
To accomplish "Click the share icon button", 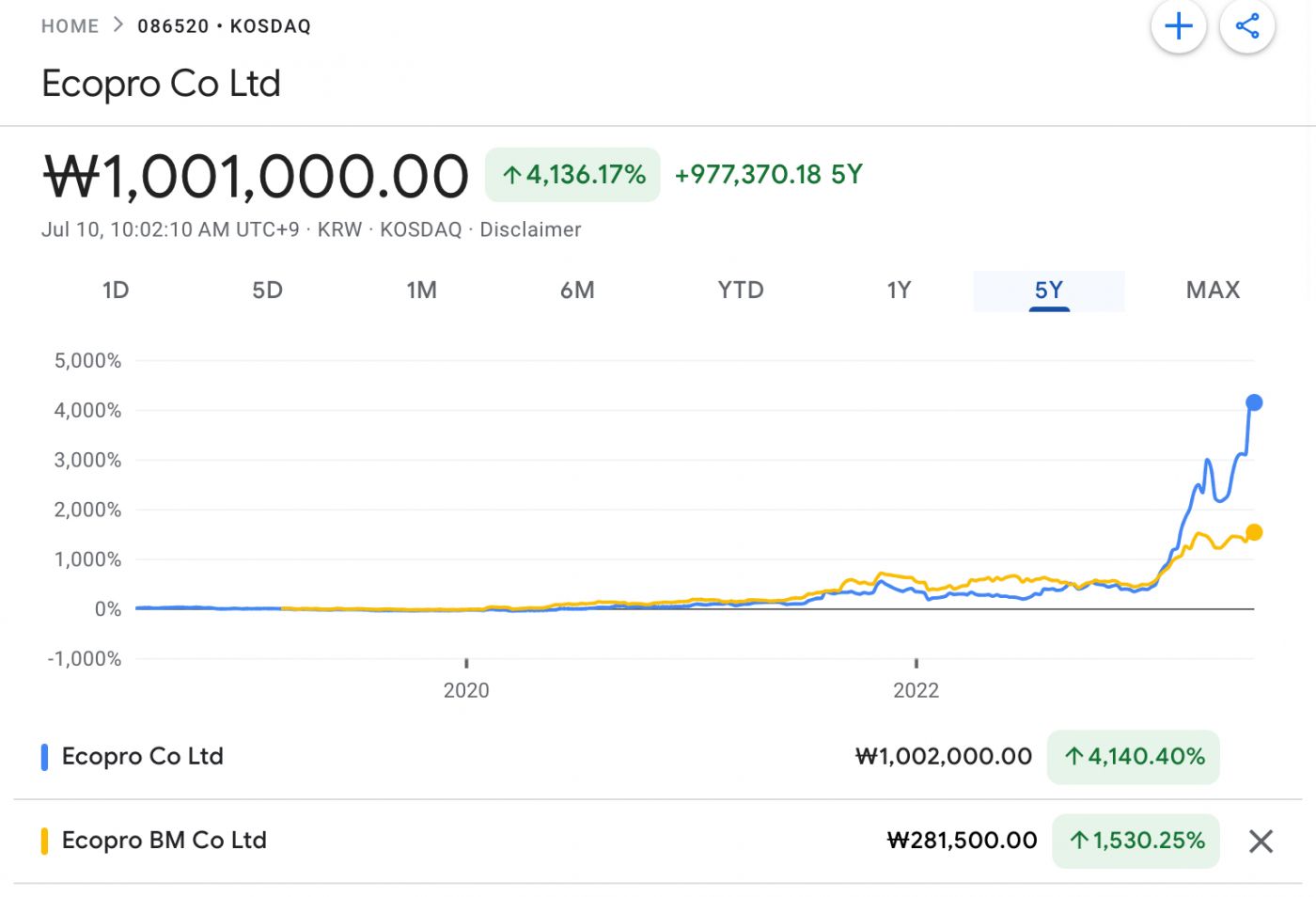I will pos(1246,26).
